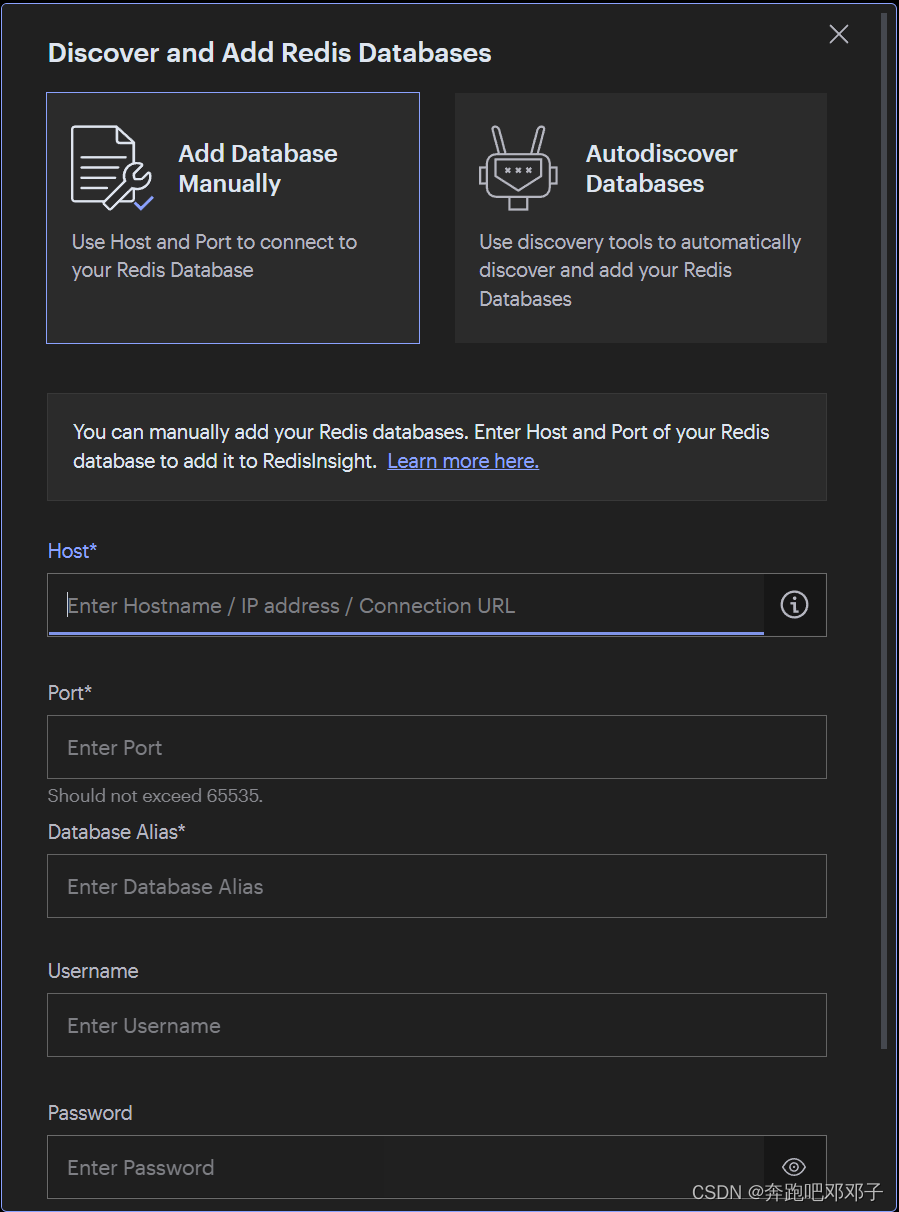Select the Add Database Manually heading
899x1212 pixels.
click(x=258, y=169)
